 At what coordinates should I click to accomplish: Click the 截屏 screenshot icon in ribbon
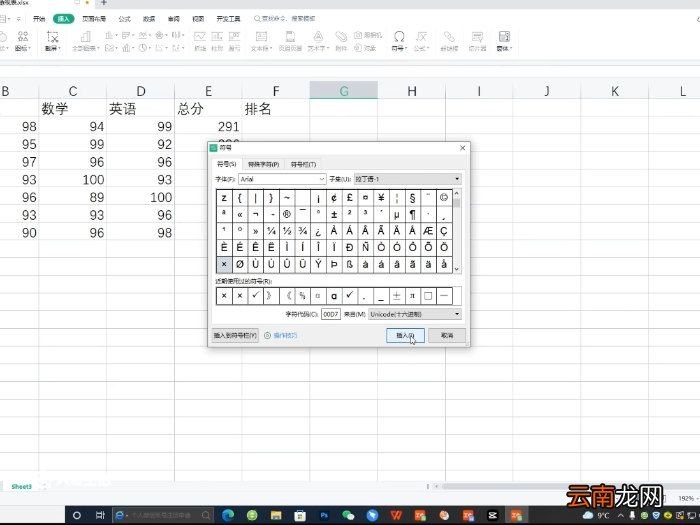tap(53, 37)
